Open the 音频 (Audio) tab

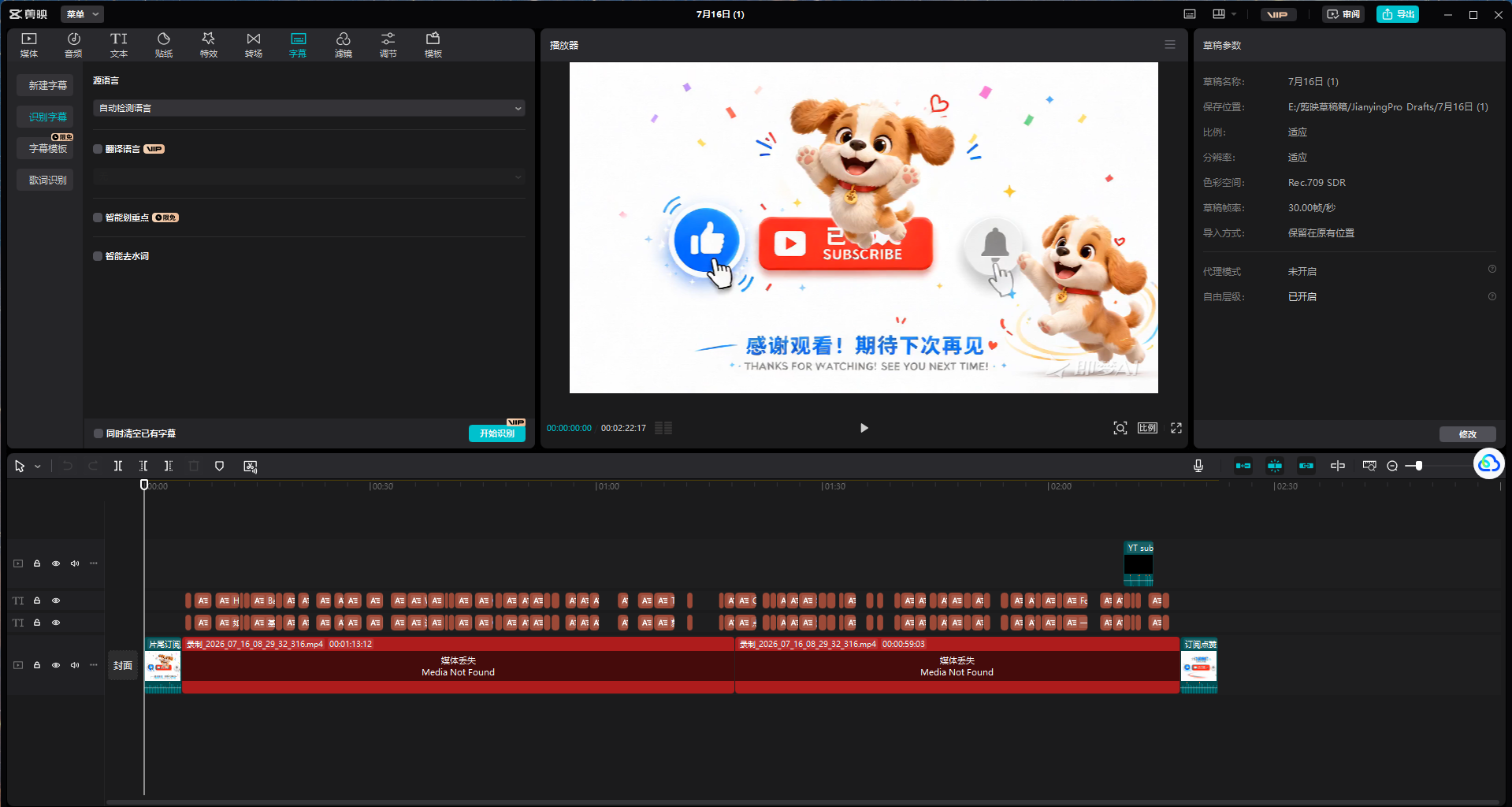pos(73,45)
